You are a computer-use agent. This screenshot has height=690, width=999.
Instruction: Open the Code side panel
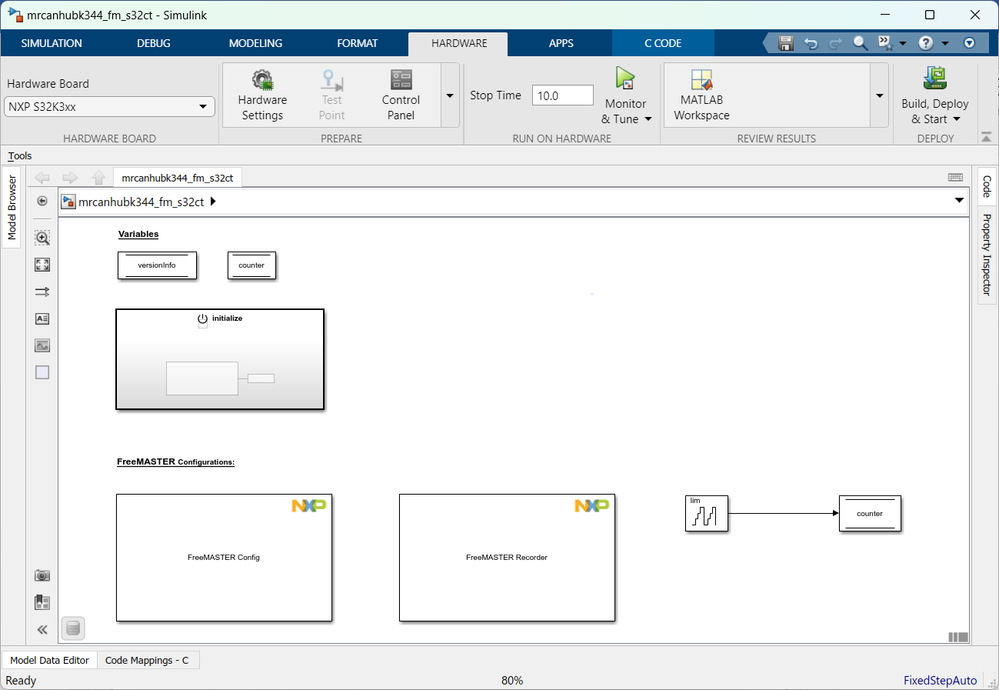(x=986, y=186)
